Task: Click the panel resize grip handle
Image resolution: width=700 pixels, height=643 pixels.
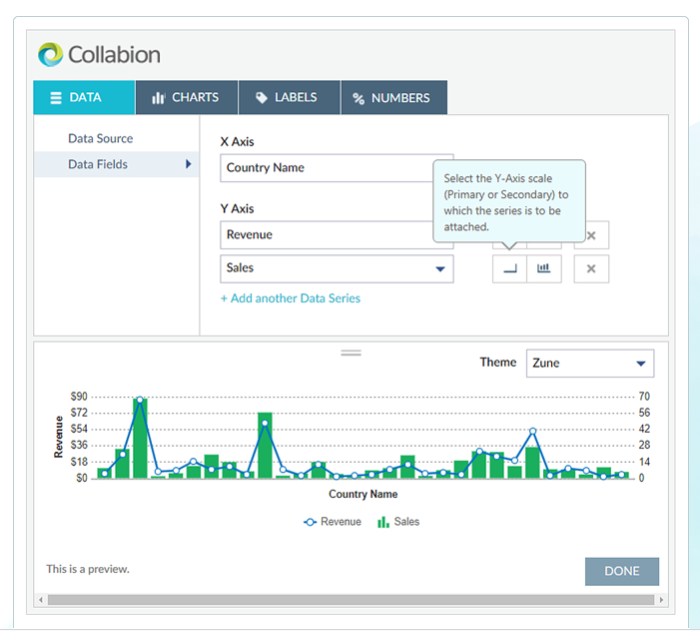Action: click(x=351, y=353)
